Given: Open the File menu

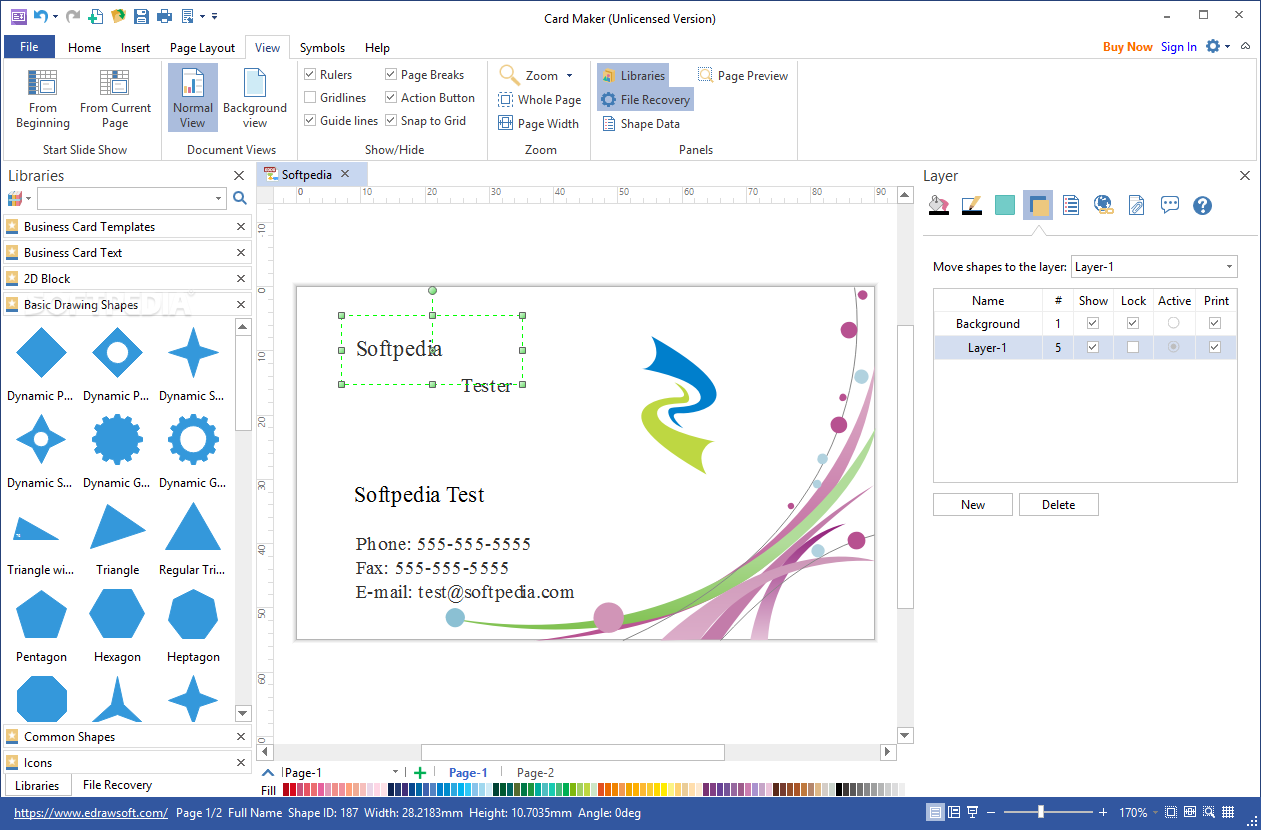Looking at the screenshot, I should (29, 47).
